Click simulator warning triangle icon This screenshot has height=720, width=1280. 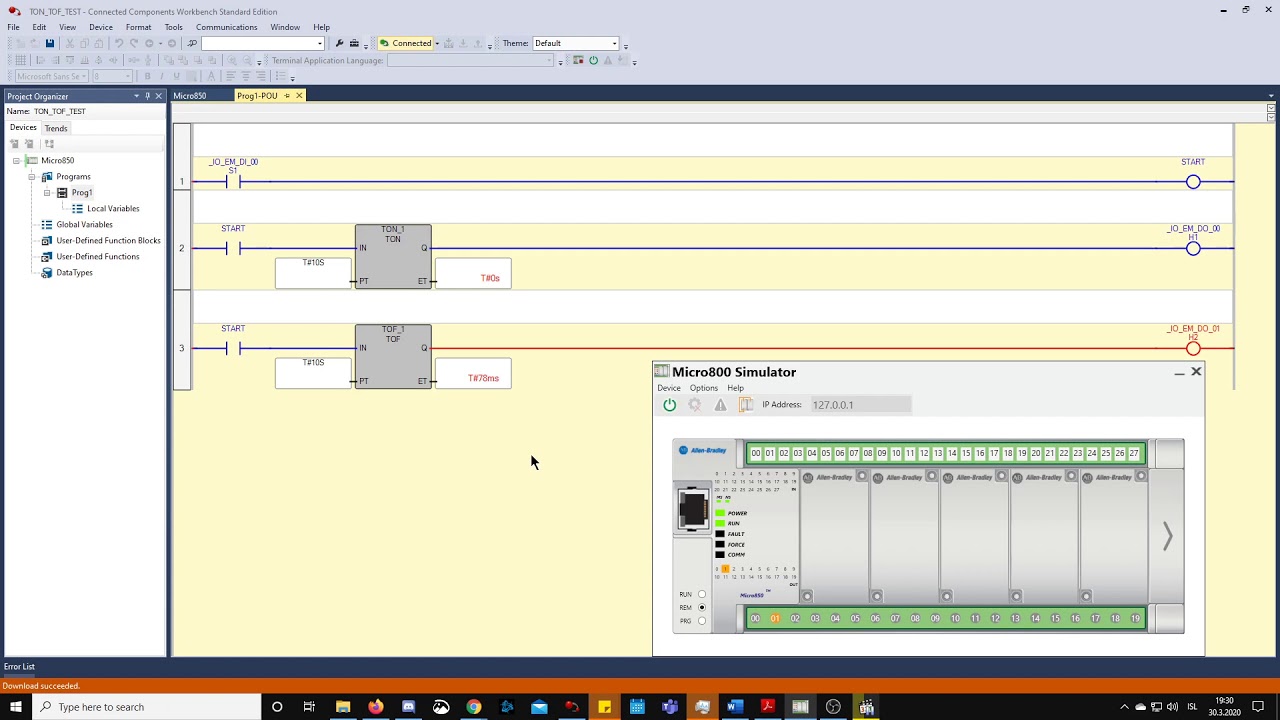720,405
